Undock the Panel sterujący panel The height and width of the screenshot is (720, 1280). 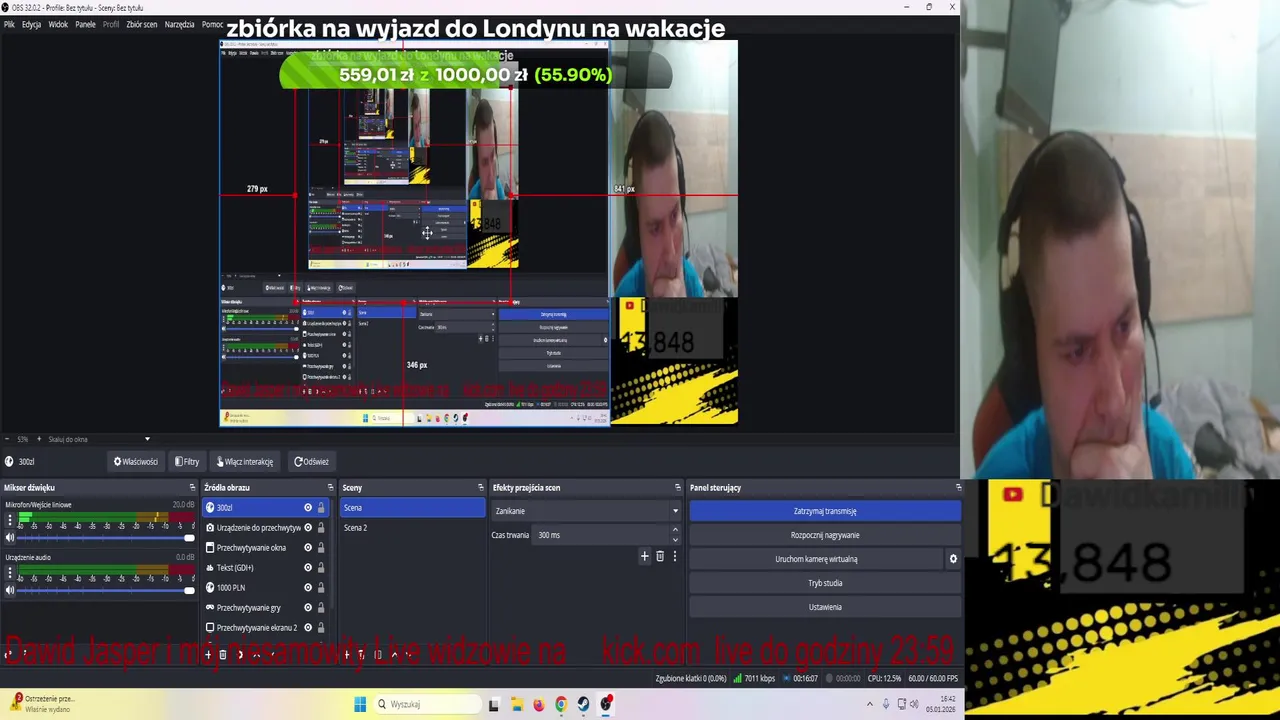958,488
